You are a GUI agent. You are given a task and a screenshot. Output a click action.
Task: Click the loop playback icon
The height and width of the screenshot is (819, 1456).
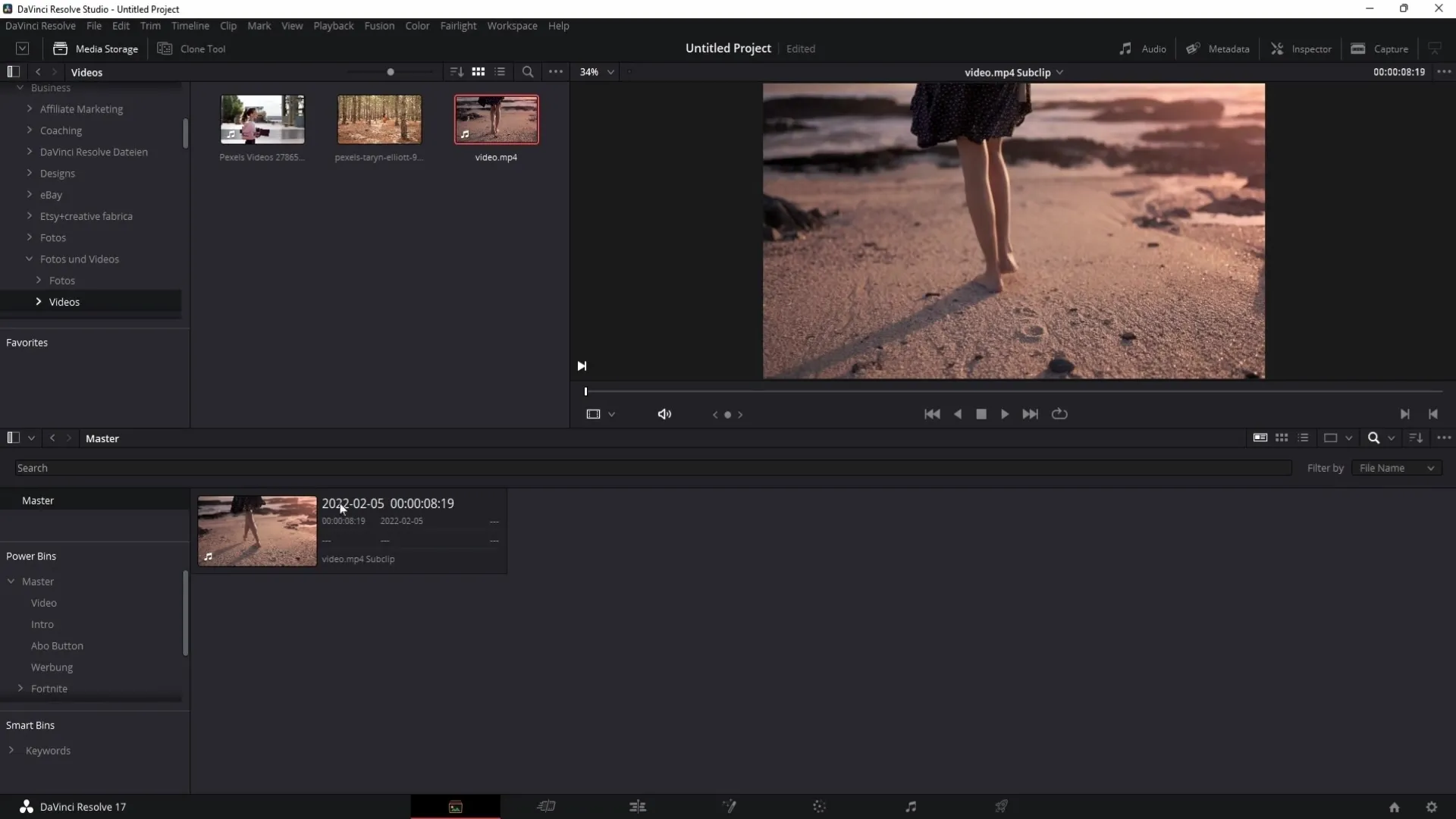[1059, 414]
